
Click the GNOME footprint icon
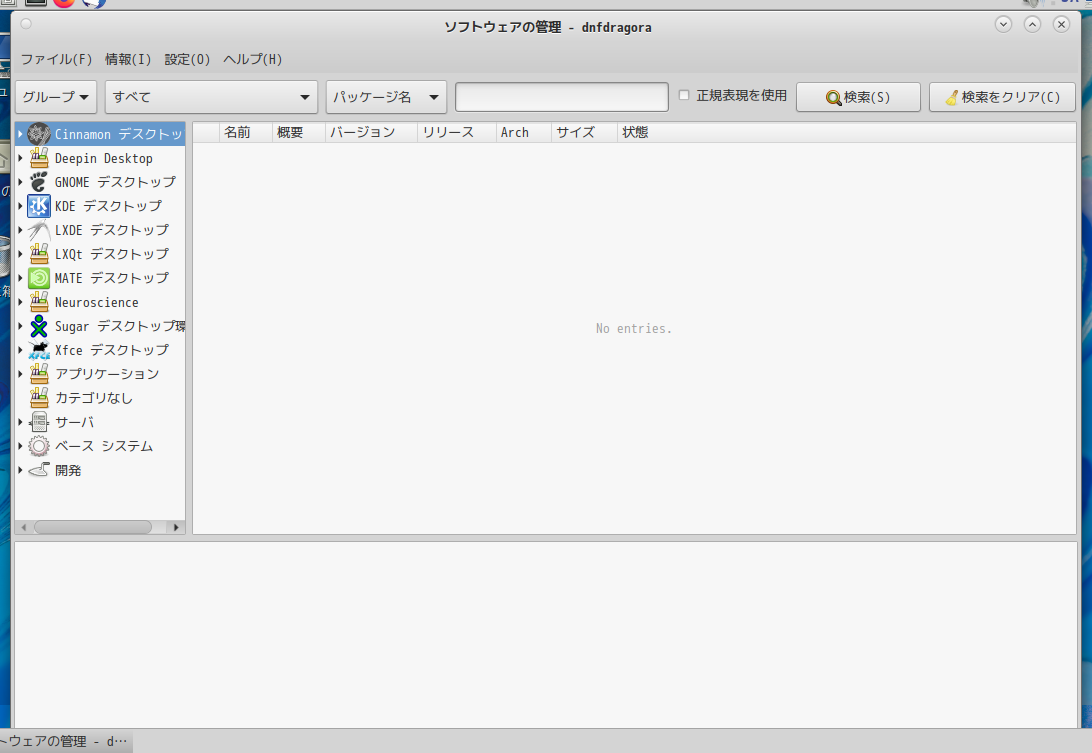click(39, 182)
